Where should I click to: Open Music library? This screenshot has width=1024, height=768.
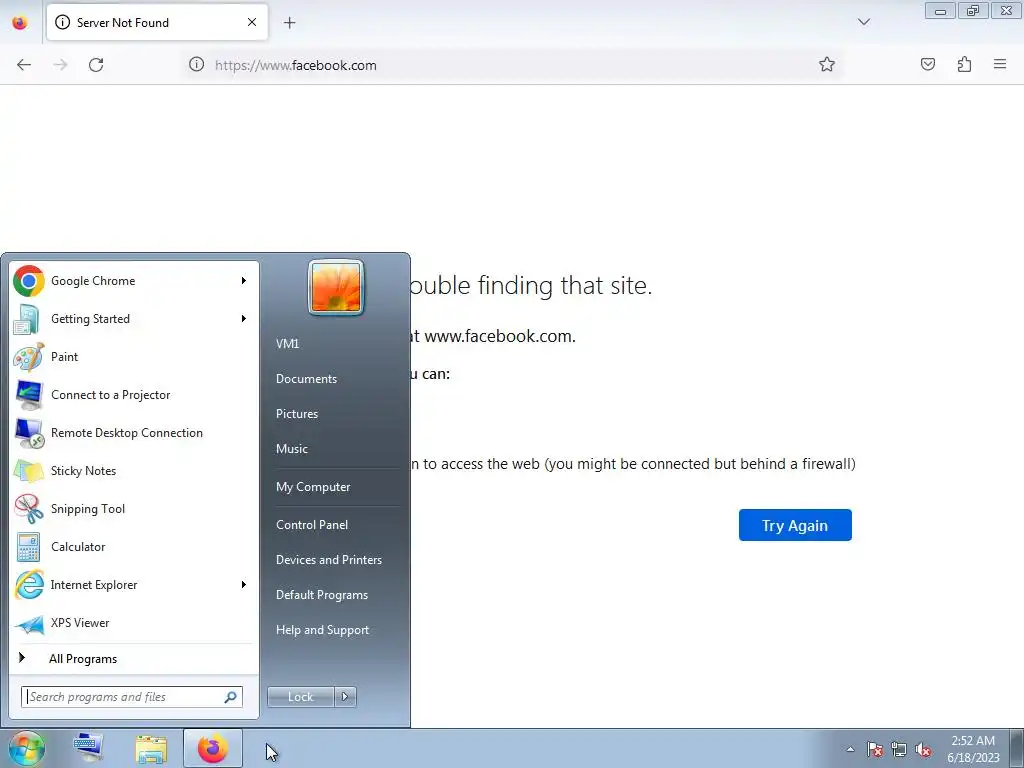pyautogui.click(x=334, y=449)
